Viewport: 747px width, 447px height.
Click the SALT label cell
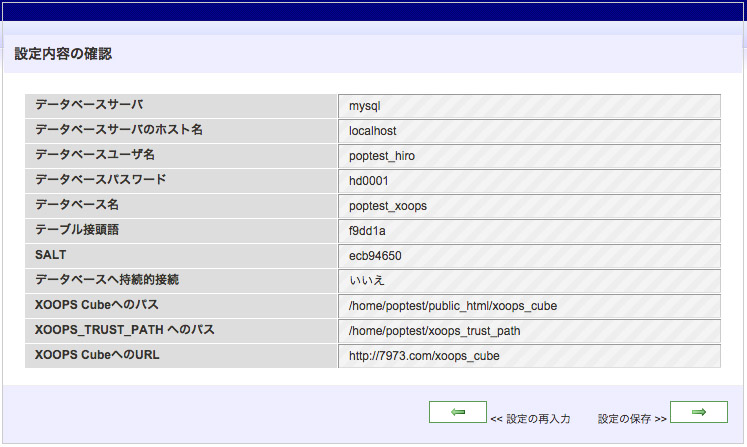(x=50, y=255)
